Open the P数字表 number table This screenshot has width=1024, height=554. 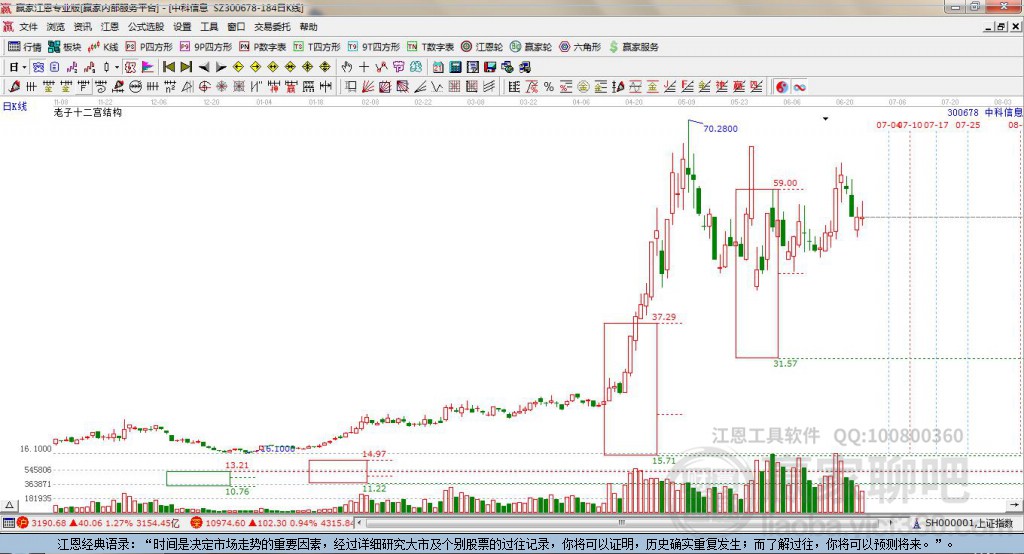262,46
